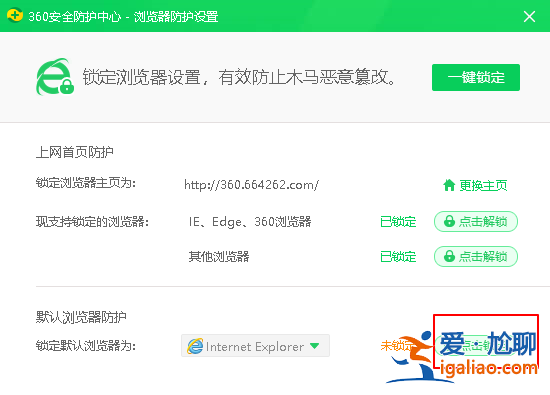Click the 其他浏览器 label
Viewport: 550px width, 395px height.
219,257
